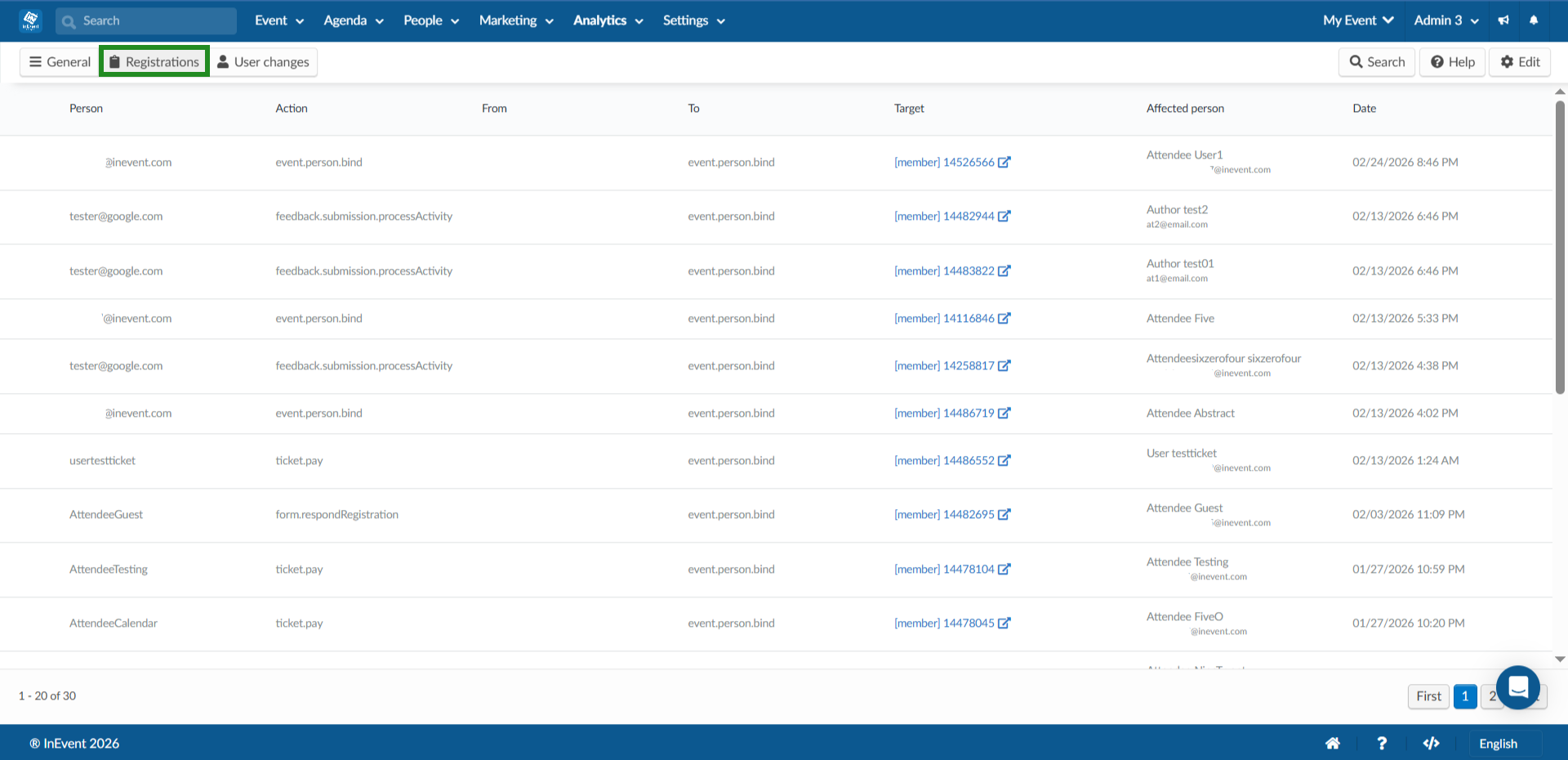Click the To column header
Viewport: 1568px width, 760px height.
pyautogui.click(x=693, y=108)
